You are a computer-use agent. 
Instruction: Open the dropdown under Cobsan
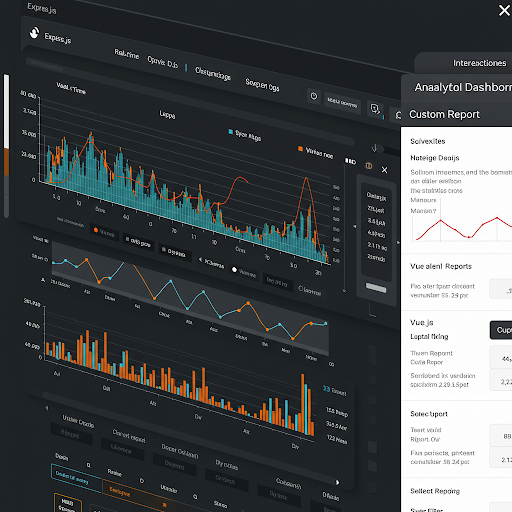pyautogui.click(x=279, y=496)
